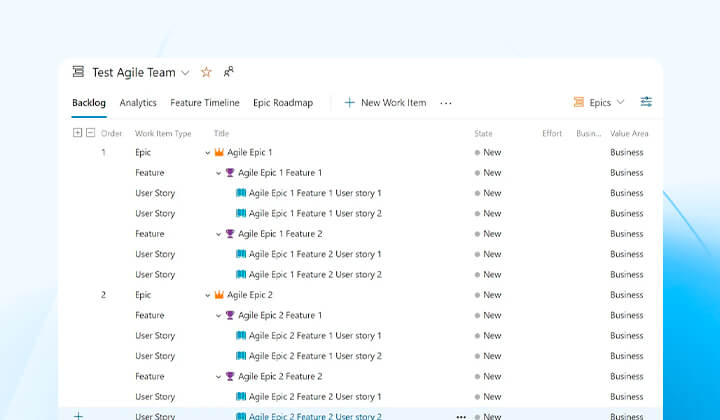The image size is (720, 420).
Task: Click the Effort column header
Action: coord(552,134)
